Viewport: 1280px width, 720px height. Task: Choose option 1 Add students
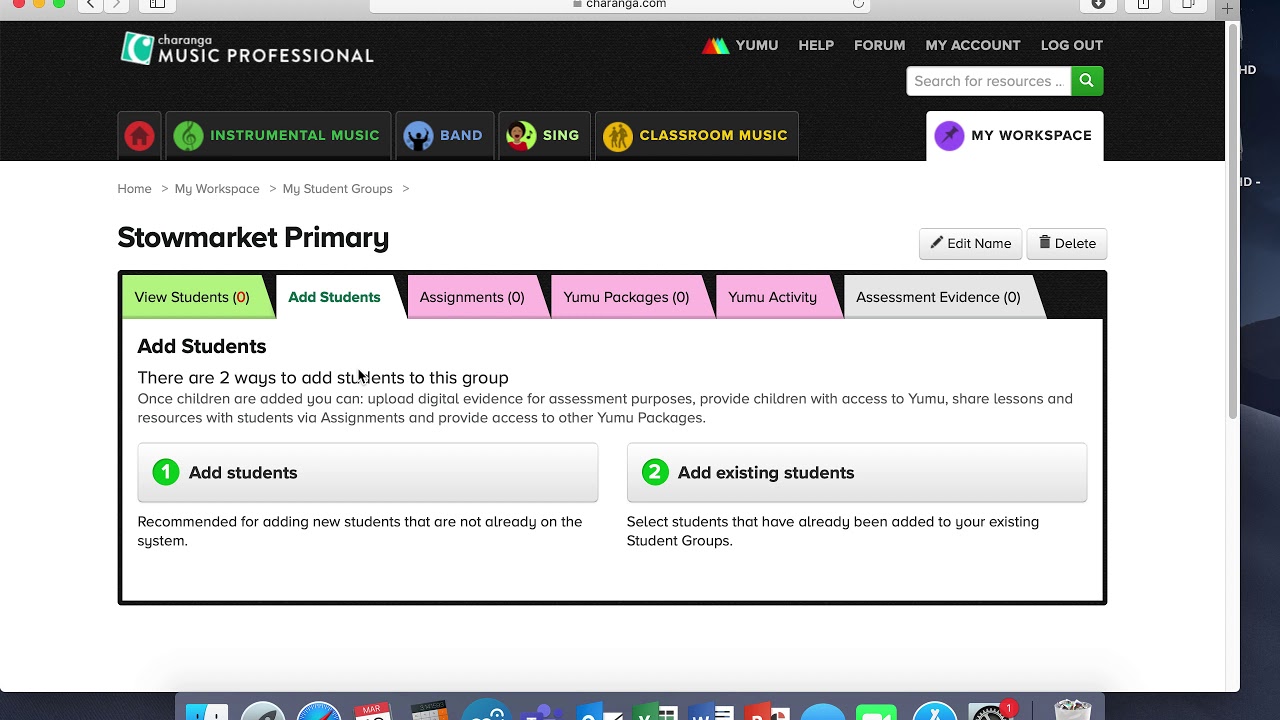pos(367,472)
